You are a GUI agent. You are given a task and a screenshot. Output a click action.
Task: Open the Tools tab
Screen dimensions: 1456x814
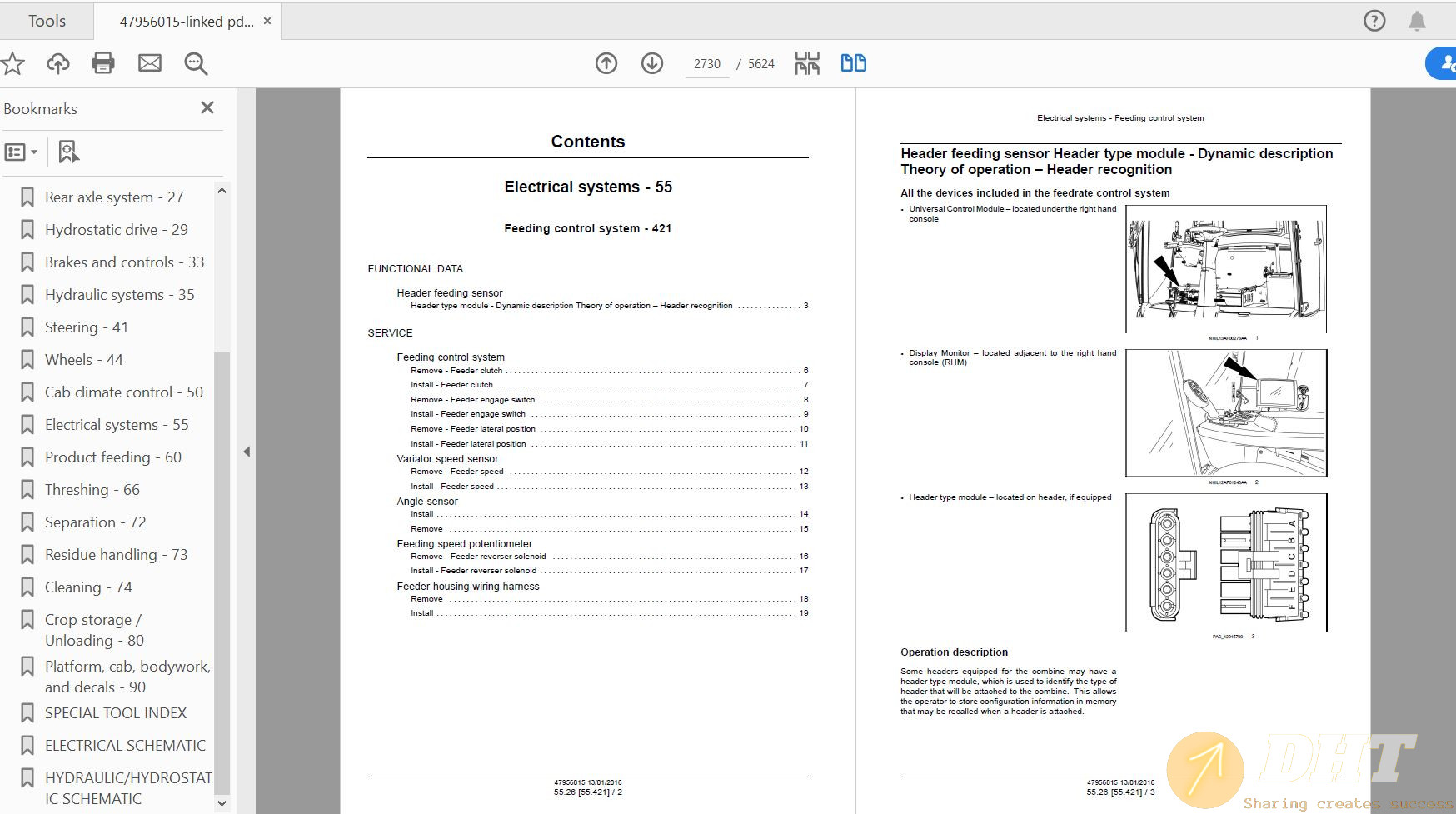click(x=47, y=21)
